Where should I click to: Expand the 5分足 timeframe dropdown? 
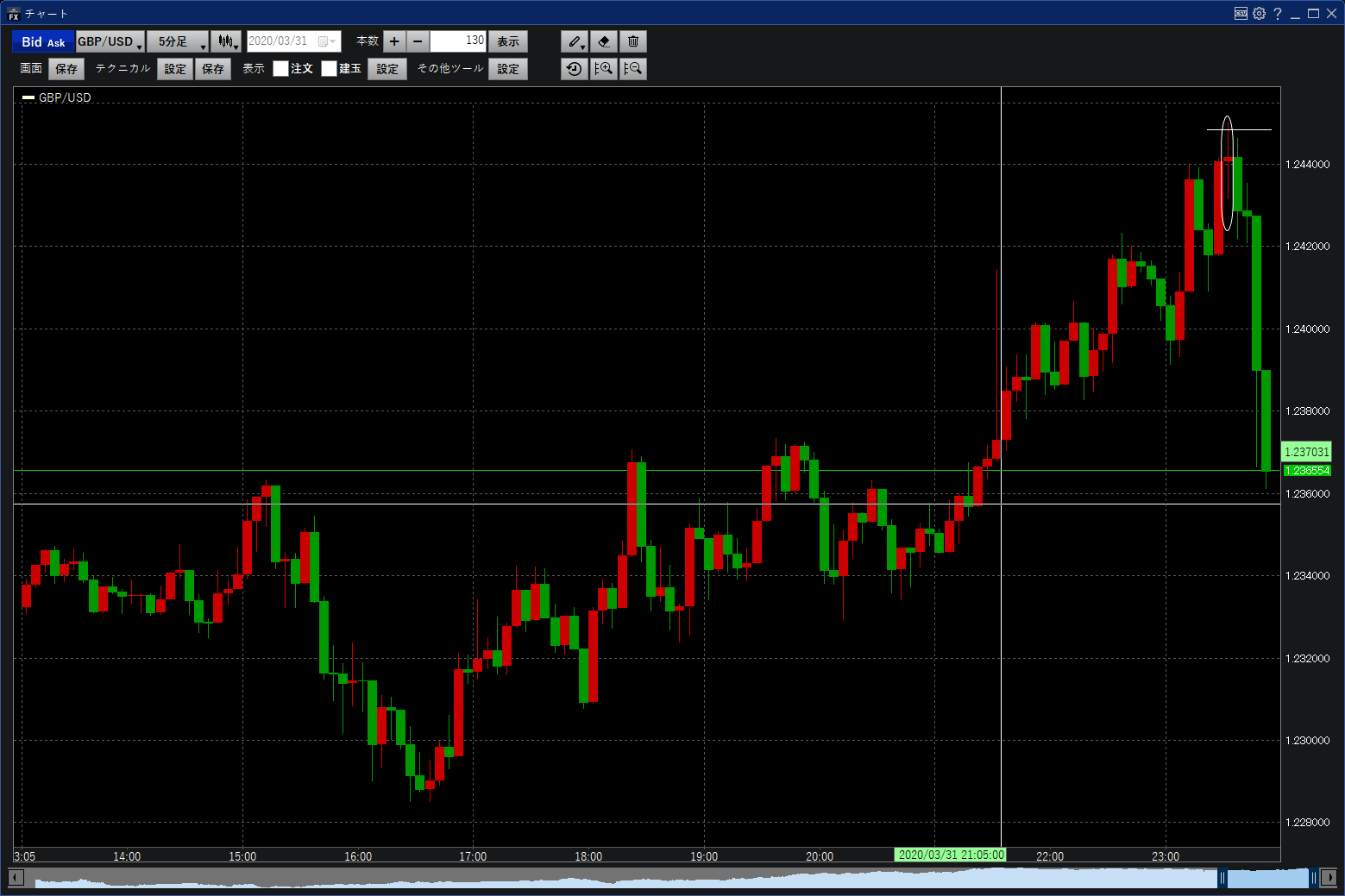point(178,41)
